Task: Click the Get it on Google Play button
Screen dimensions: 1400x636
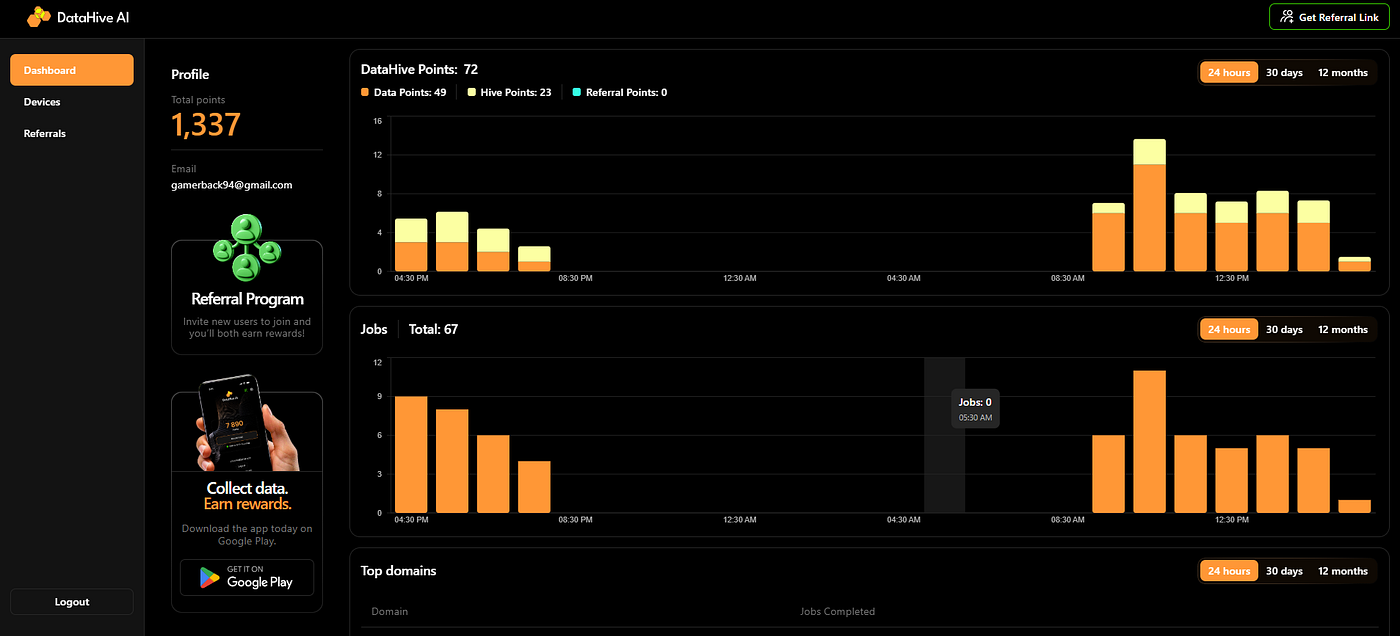Action: point(247,577)
